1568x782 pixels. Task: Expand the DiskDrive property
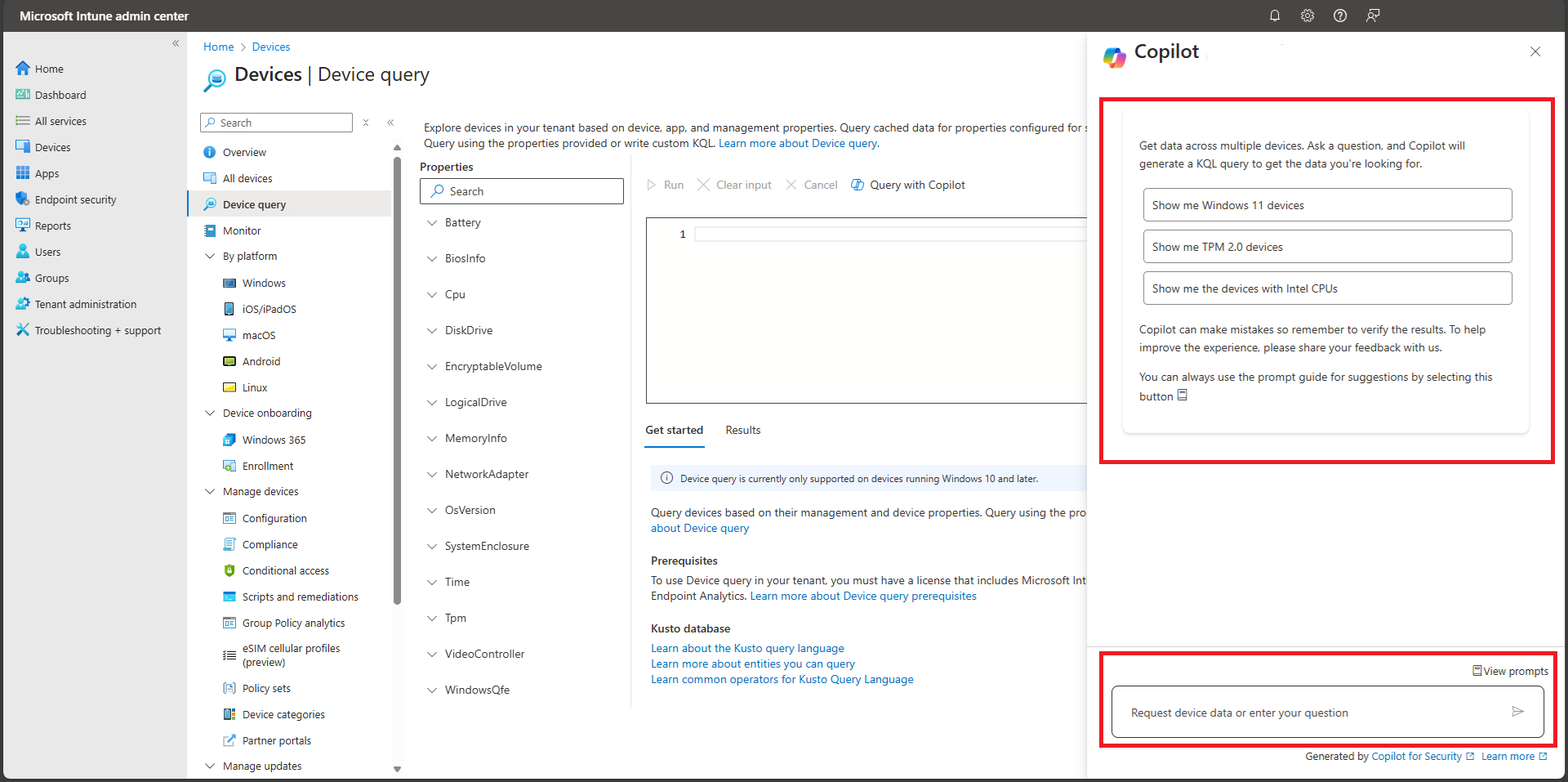point(432,330)
